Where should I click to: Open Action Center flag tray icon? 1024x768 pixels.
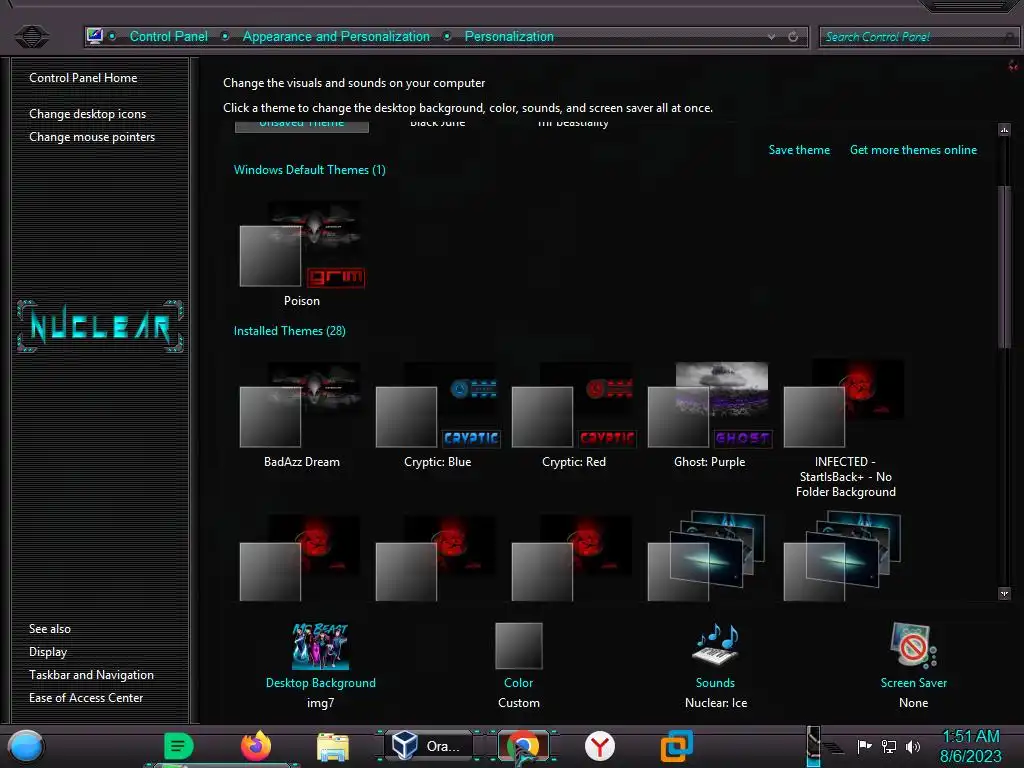tap(864, 746)
